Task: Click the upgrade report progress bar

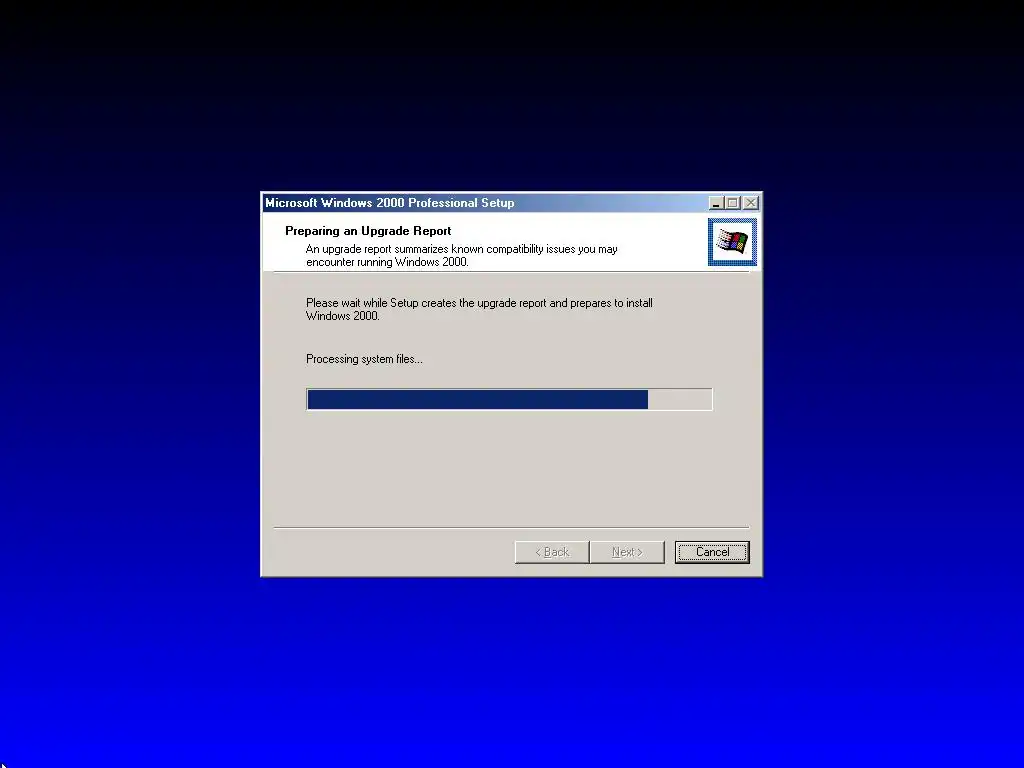Action: coord(509,399)
